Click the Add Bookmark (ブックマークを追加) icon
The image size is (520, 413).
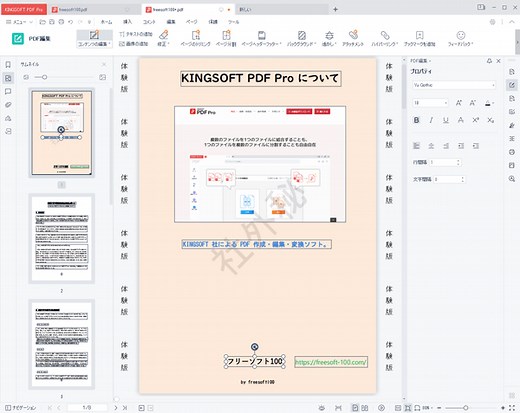(x=419, y=35)
